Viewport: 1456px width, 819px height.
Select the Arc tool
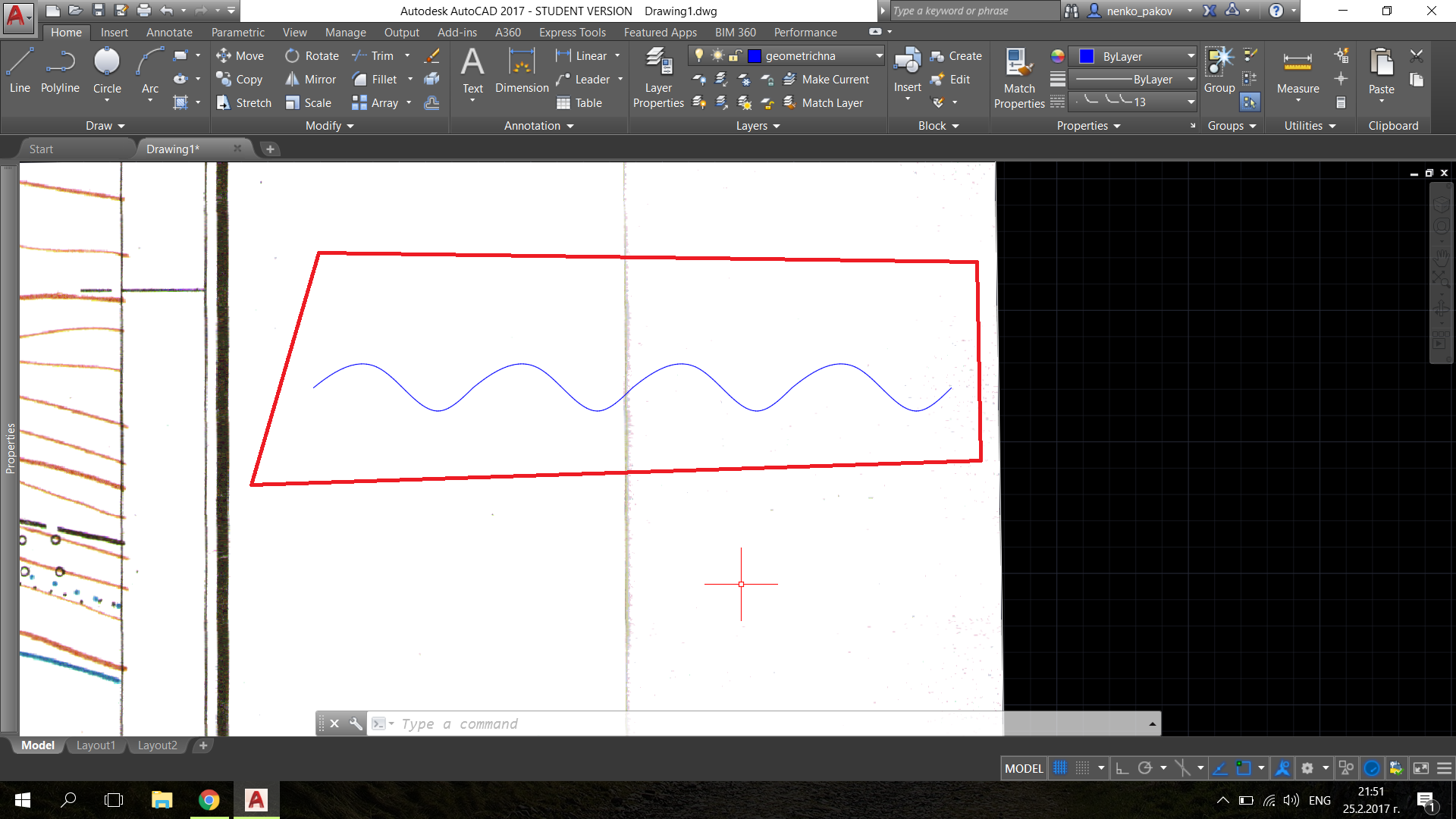tap(150, 71)
